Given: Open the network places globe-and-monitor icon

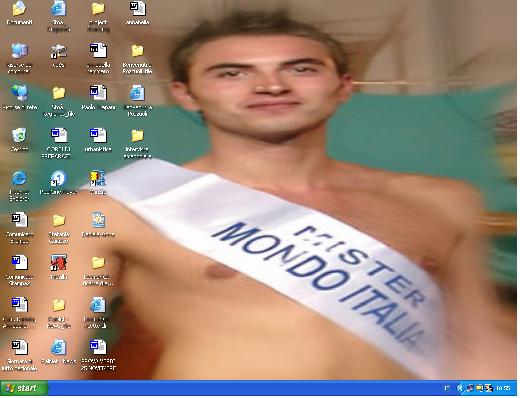Looking at the screenshot, I should [19, 93].
